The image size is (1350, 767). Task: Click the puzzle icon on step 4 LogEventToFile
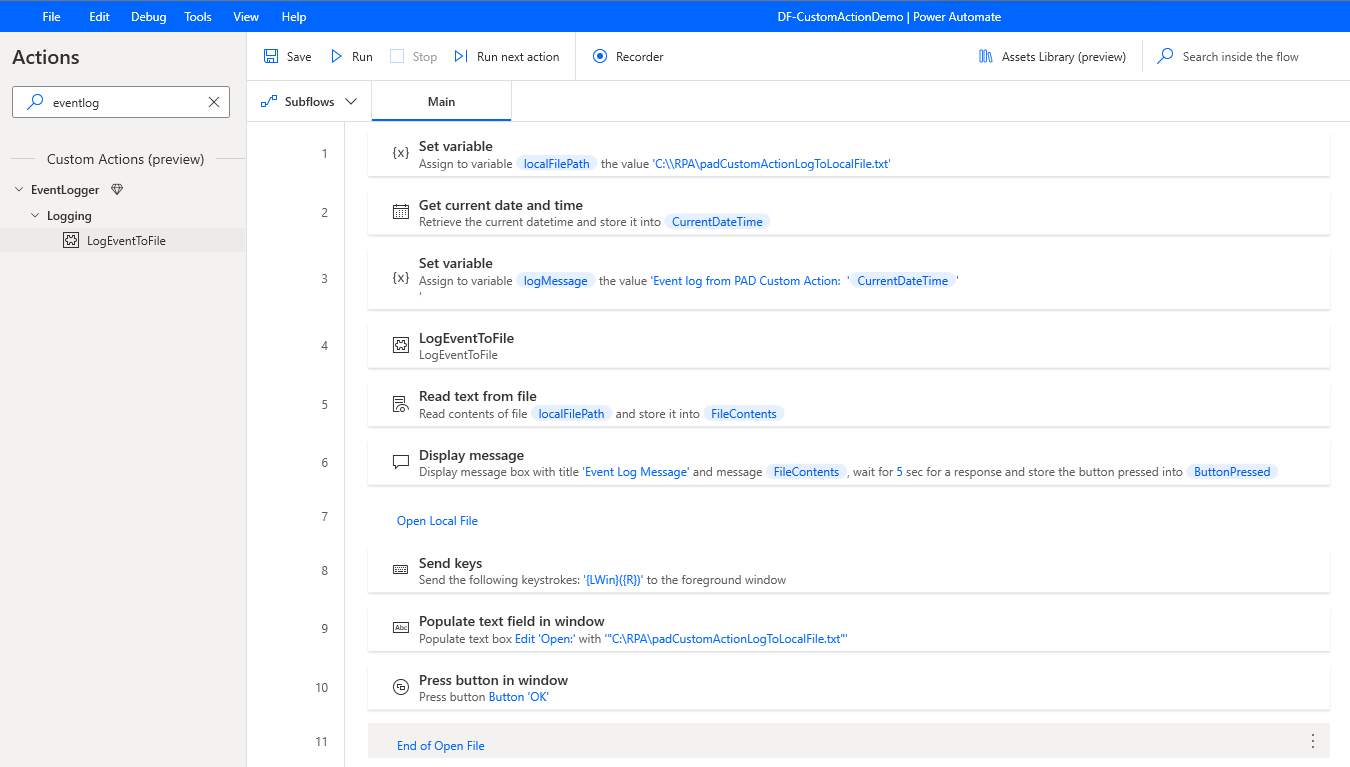[401, 345]
